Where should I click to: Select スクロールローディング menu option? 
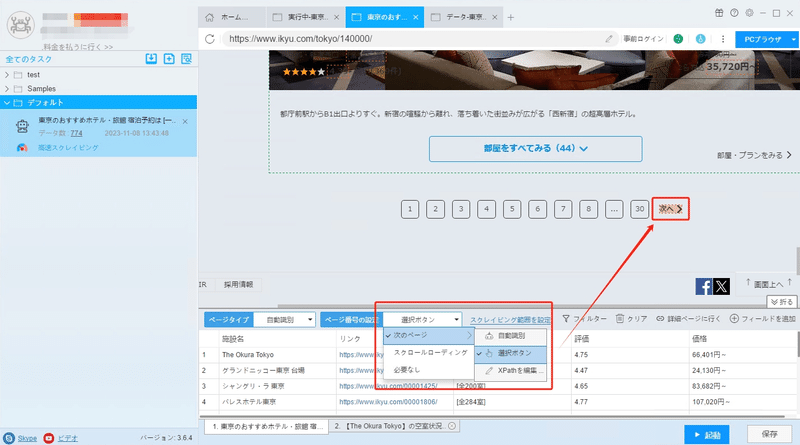tap(430, 353)
